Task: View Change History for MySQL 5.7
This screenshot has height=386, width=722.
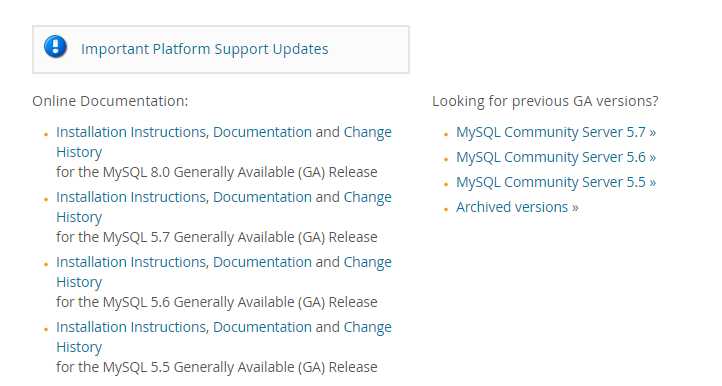Action: [367, 197]
